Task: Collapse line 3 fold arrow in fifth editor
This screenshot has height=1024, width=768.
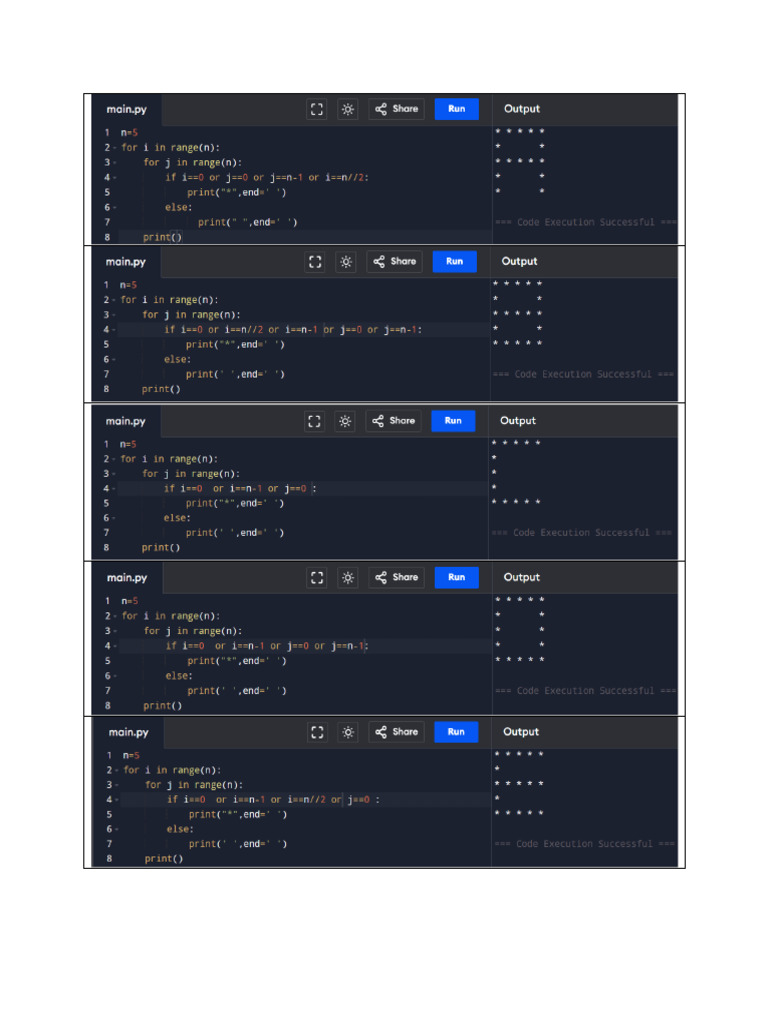Action: point(116,786)
